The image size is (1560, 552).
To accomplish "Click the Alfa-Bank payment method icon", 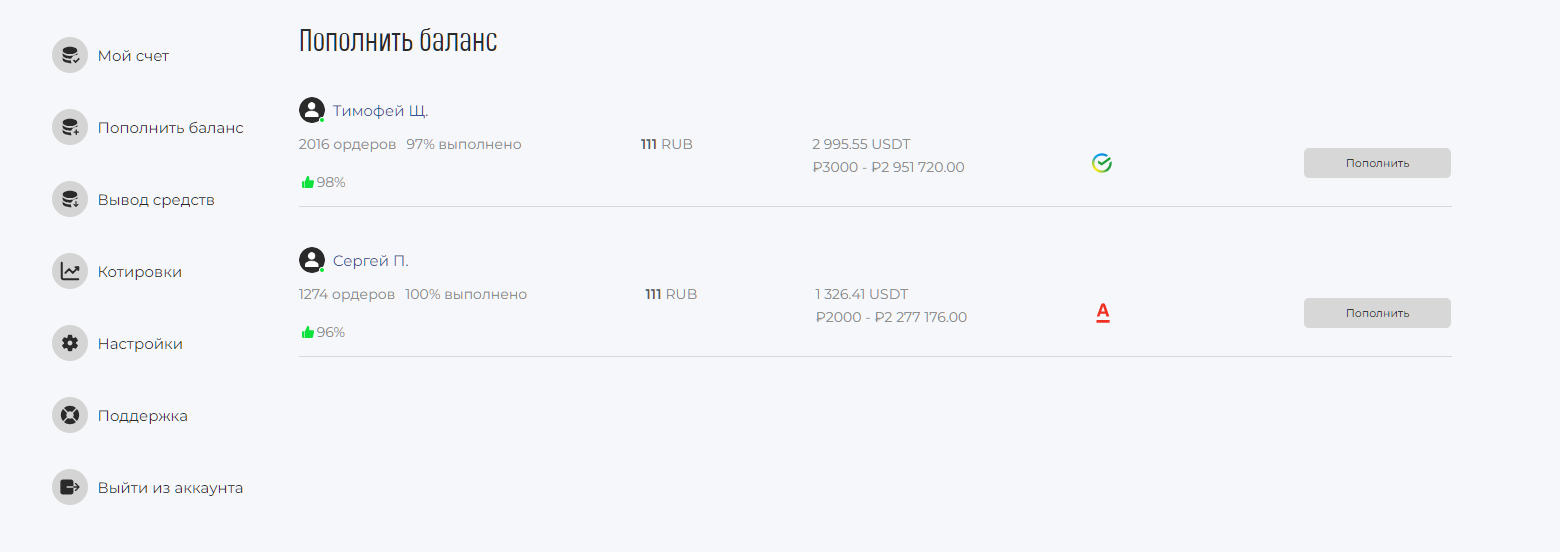I will pos(1103,313).
